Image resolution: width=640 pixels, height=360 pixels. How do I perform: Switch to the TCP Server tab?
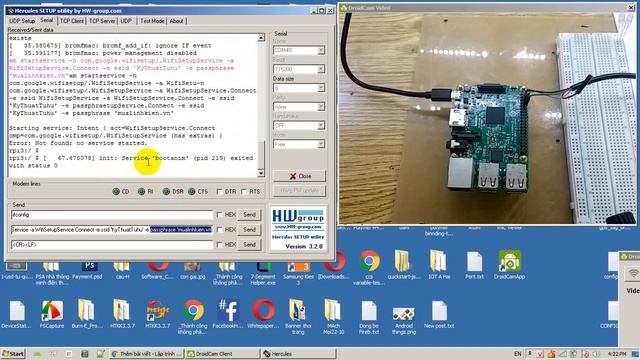tap(102, 21)
